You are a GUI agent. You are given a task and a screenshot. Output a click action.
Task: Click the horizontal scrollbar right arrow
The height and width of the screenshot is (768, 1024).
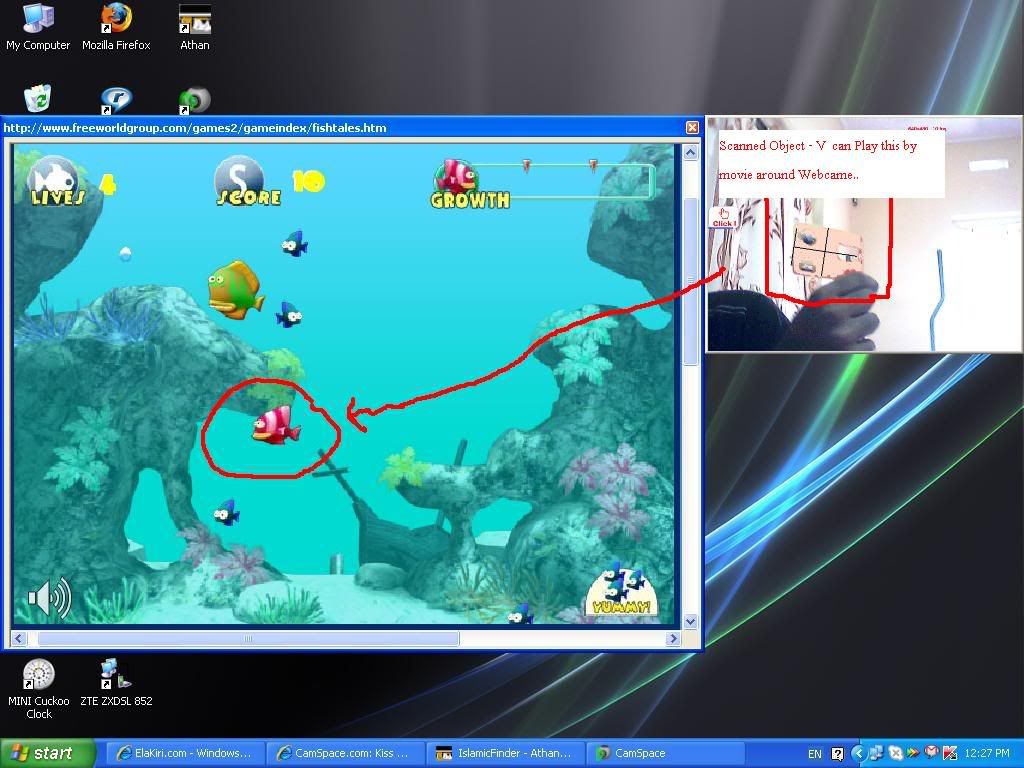[x=673, y=639]
